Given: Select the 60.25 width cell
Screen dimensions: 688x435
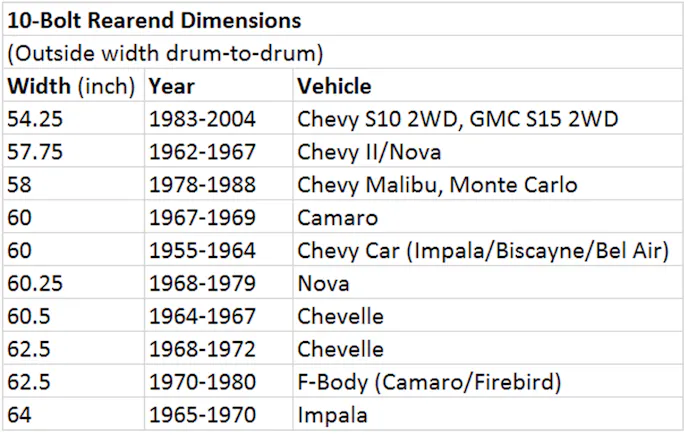Looking at the screenshot, I should click(34, 283).
